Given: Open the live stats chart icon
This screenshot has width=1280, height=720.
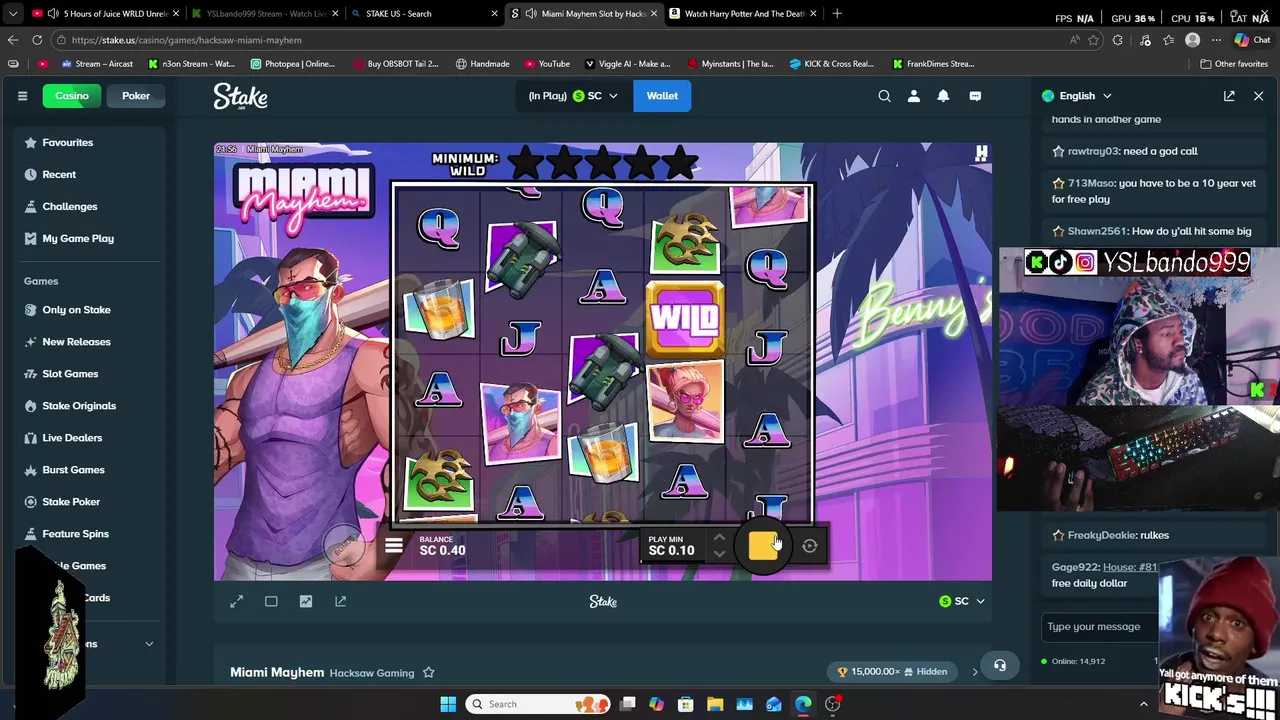Looking at the screenshot, I should click(306, 601).
